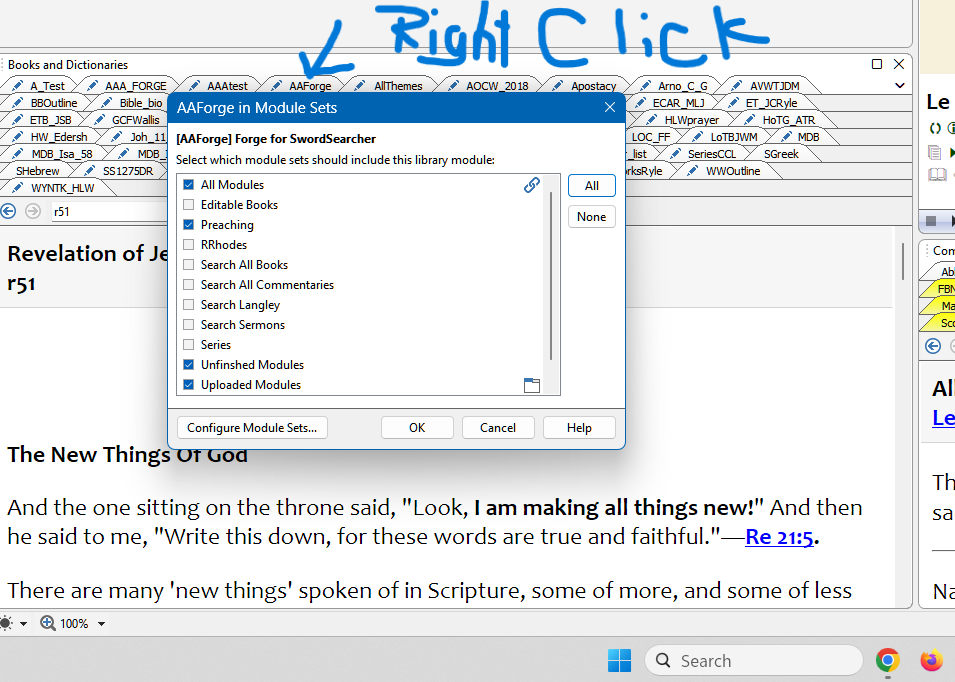Click the forward arrow in Books panel
Screen dimensions: 955x682
(x=33, y=211)
